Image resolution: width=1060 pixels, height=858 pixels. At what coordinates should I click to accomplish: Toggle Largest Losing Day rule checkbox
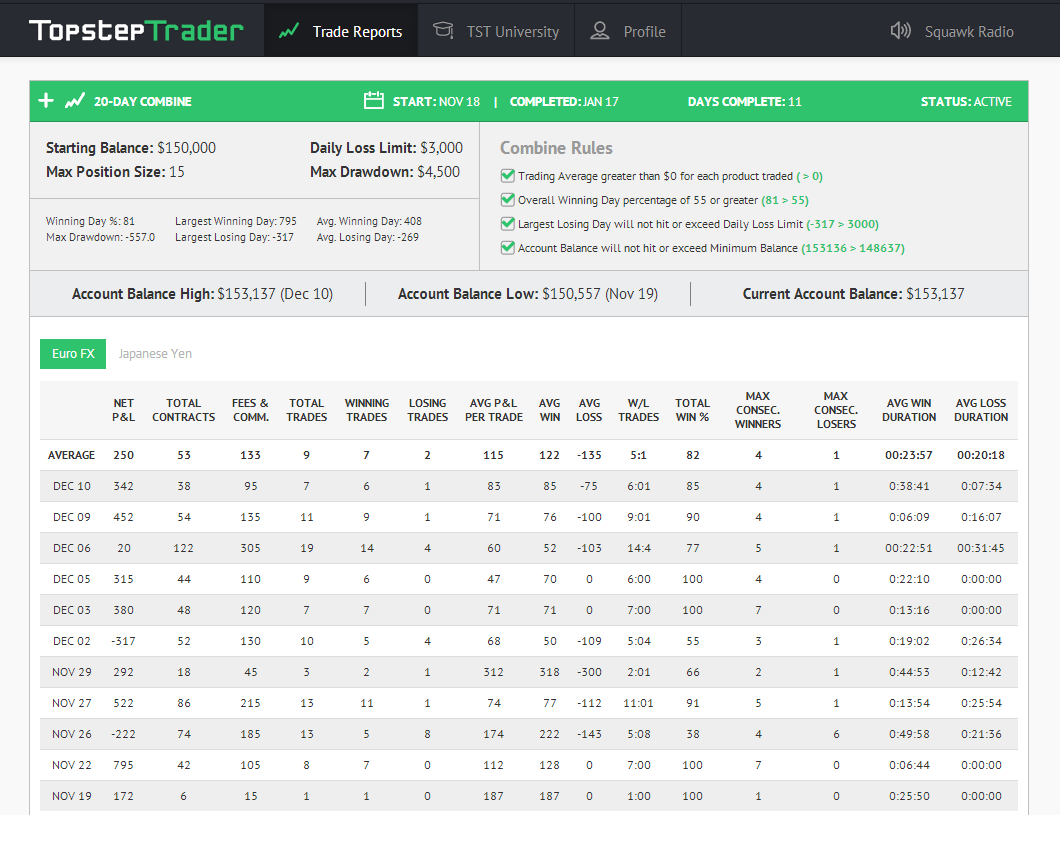pyautogui.click(x=508, y=224)
